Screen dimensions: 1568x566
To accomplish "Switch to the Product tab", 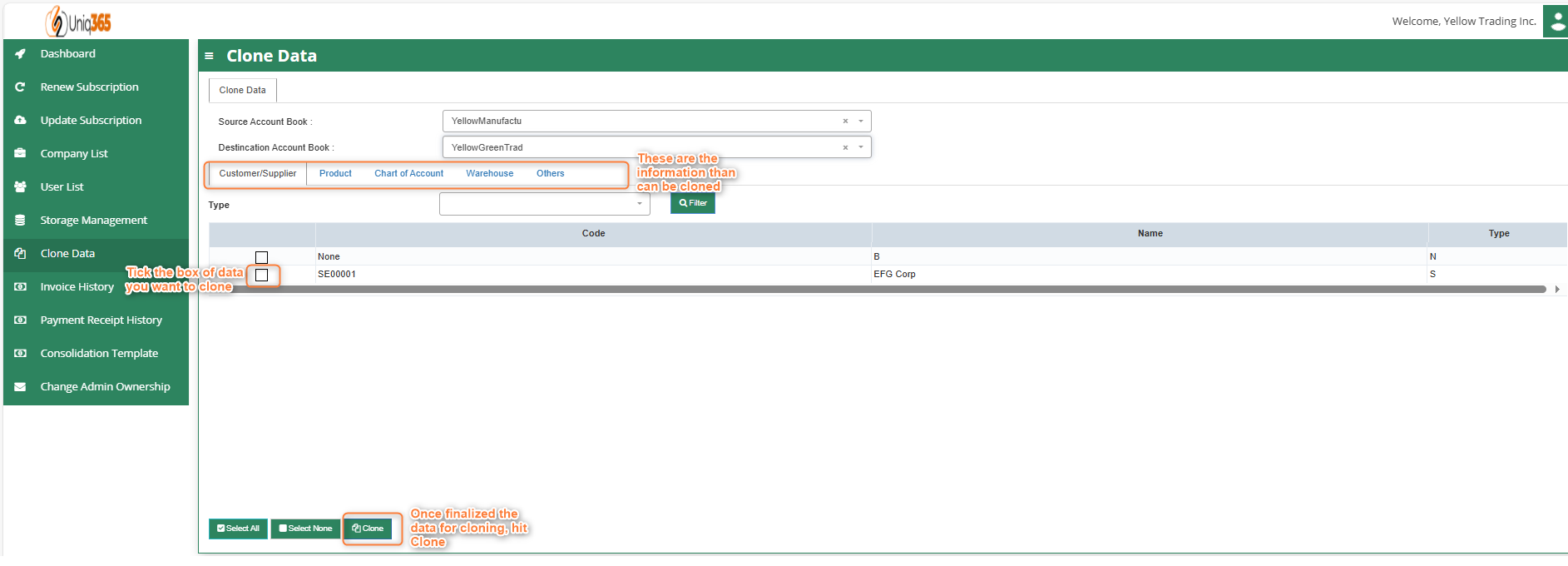I will pyautogui.click(x=335, y=174).
